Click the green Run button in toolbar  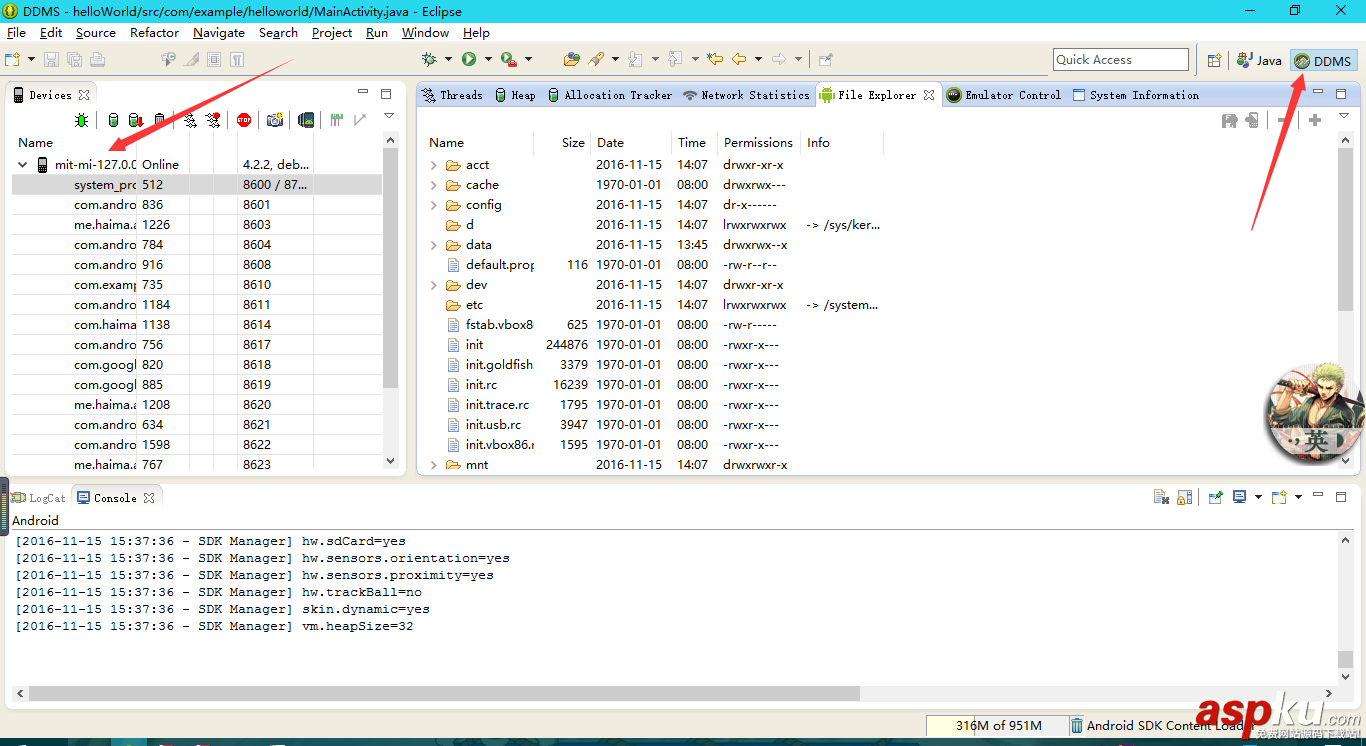pos(469,60)
